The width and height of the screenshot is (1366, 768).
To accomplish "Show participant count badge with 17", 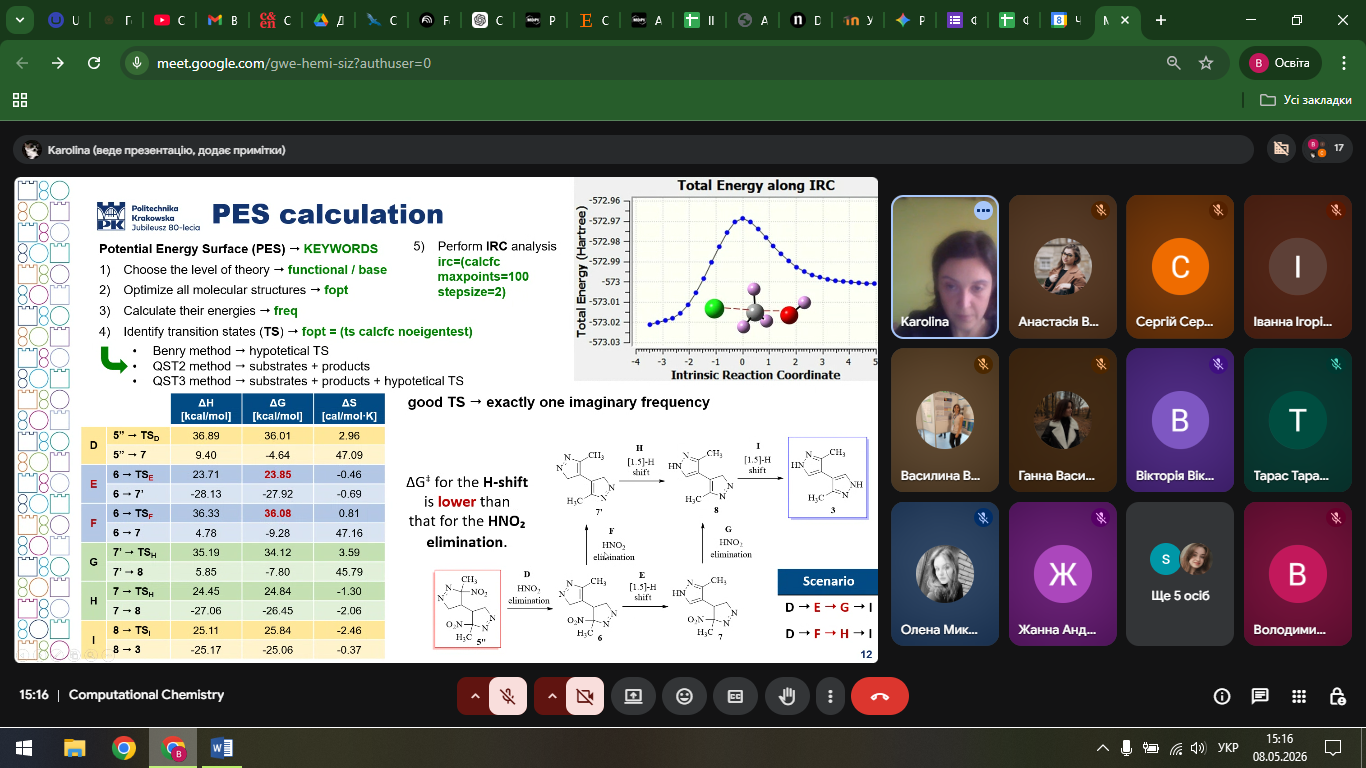I will 1327,149.
